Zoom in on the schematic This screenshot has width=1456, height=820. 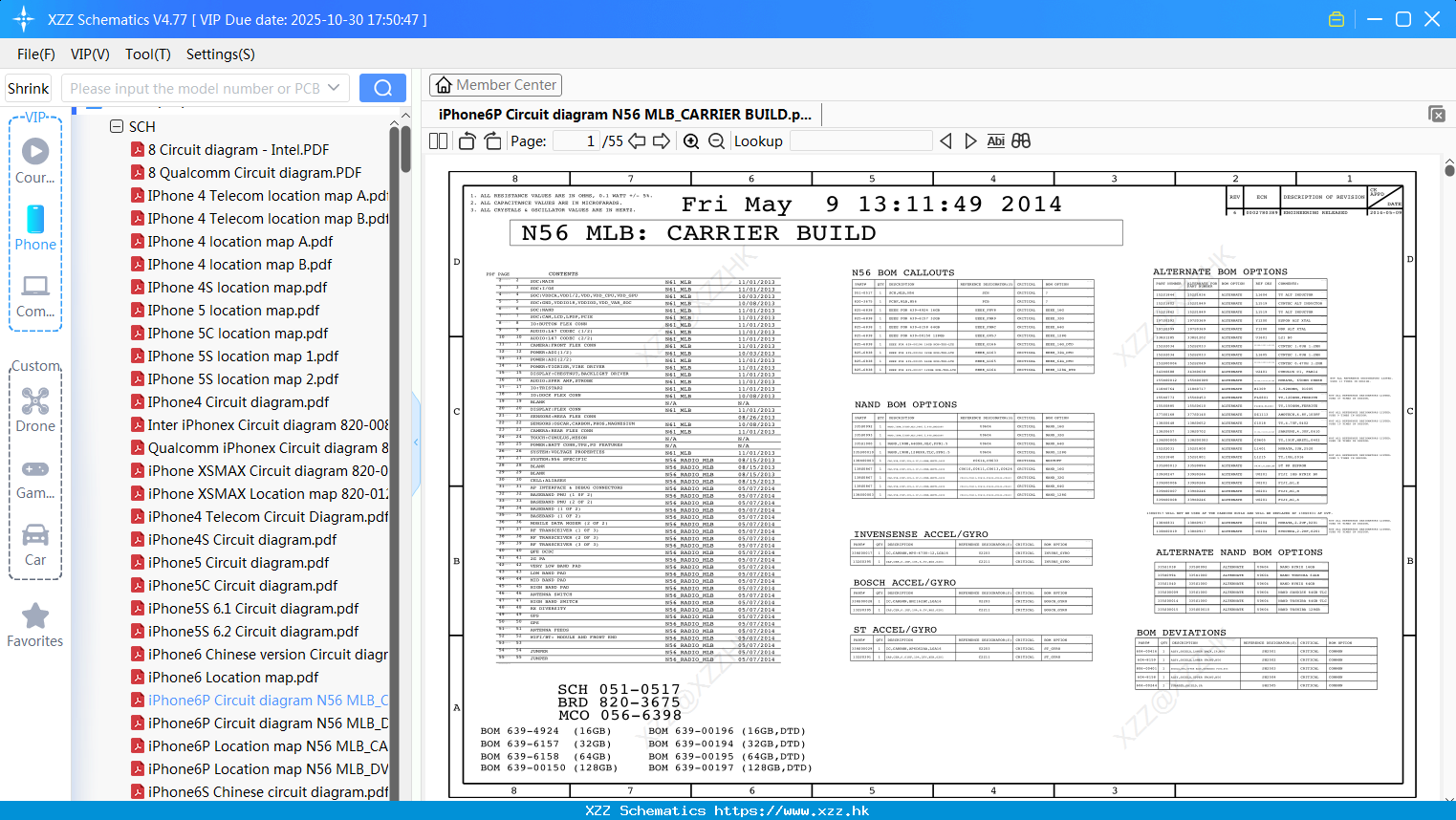point(691,140)
